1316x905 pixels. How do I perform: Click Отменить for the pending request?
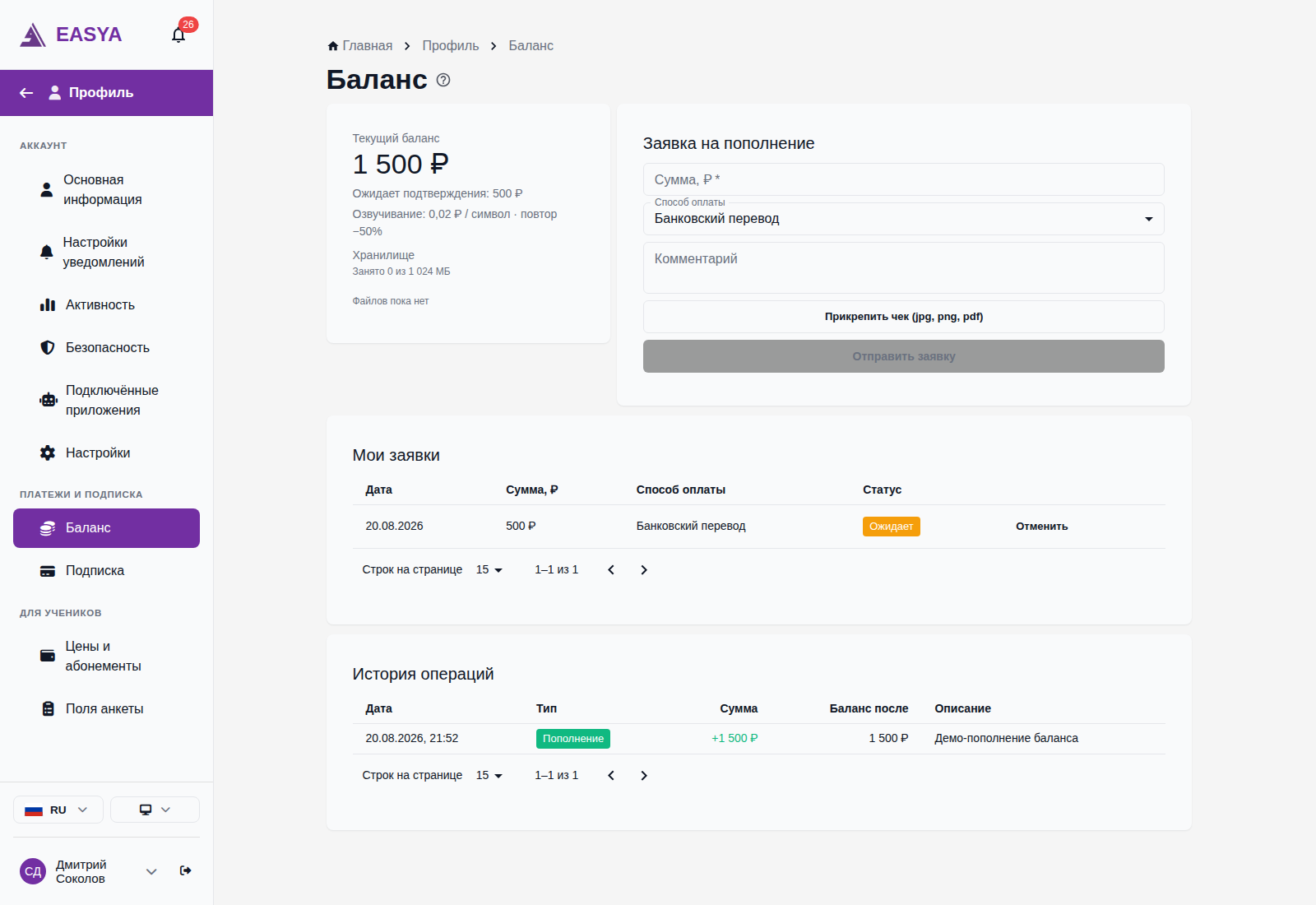coord(1042,527)
